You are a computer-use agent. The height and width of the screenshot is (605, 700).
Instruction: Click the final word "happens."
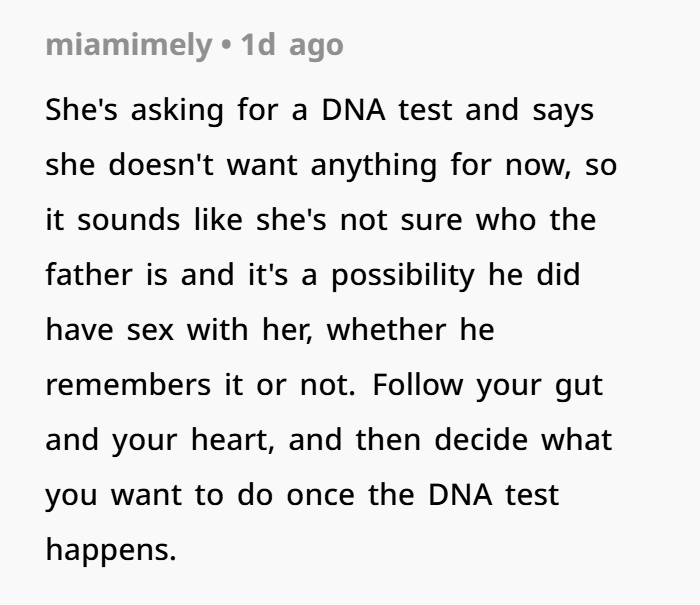pos(111,551)
